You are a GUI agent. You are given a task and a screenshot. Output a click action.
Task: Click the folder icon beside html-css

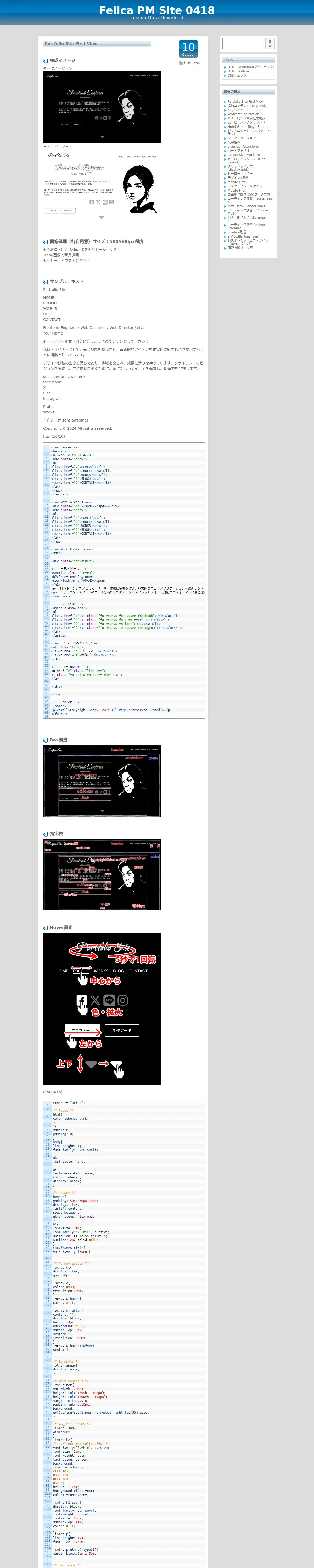pyautogui.click(x=181, y=63)
